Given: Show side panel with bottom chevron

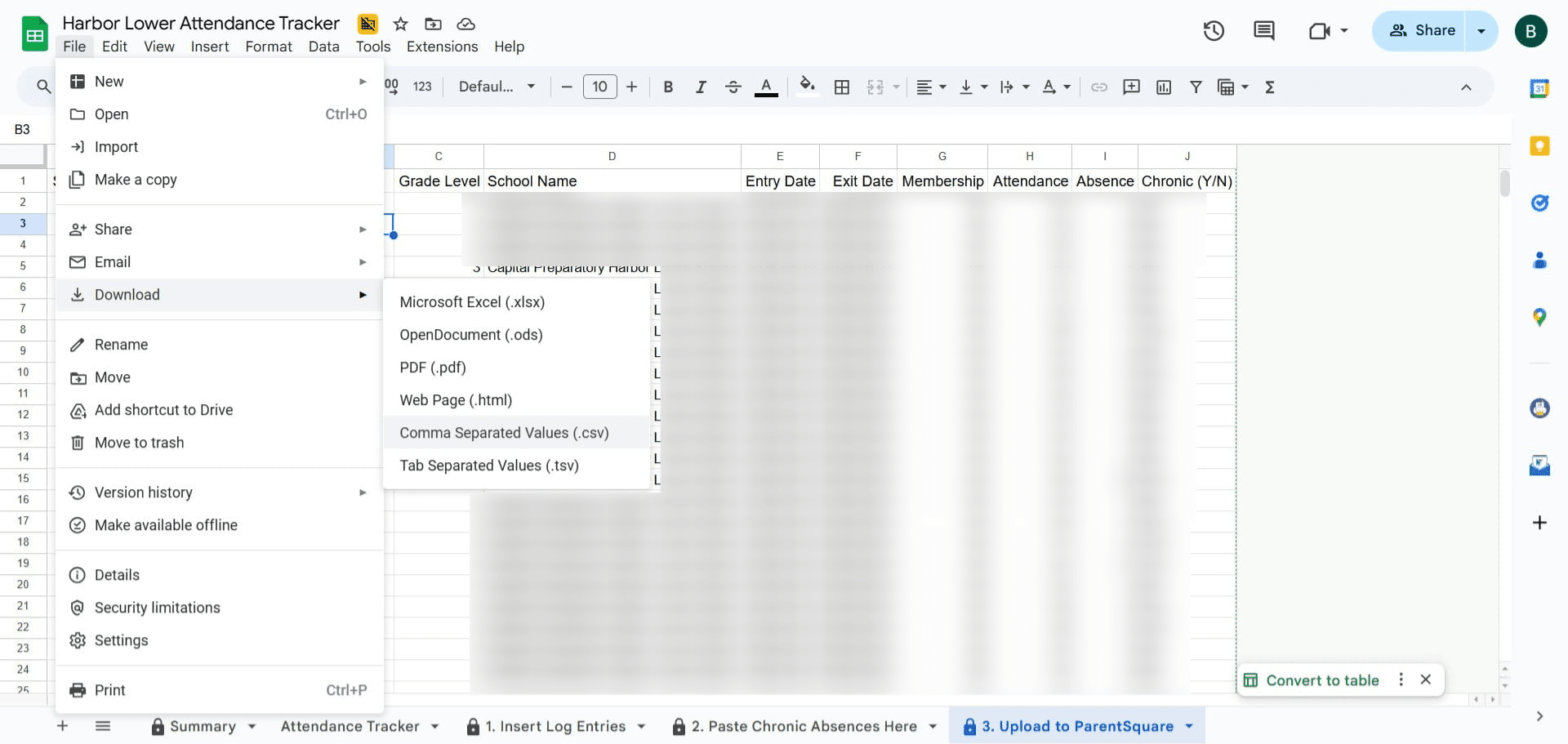Looking at the screenshot, I should (x=1539, y=716).
